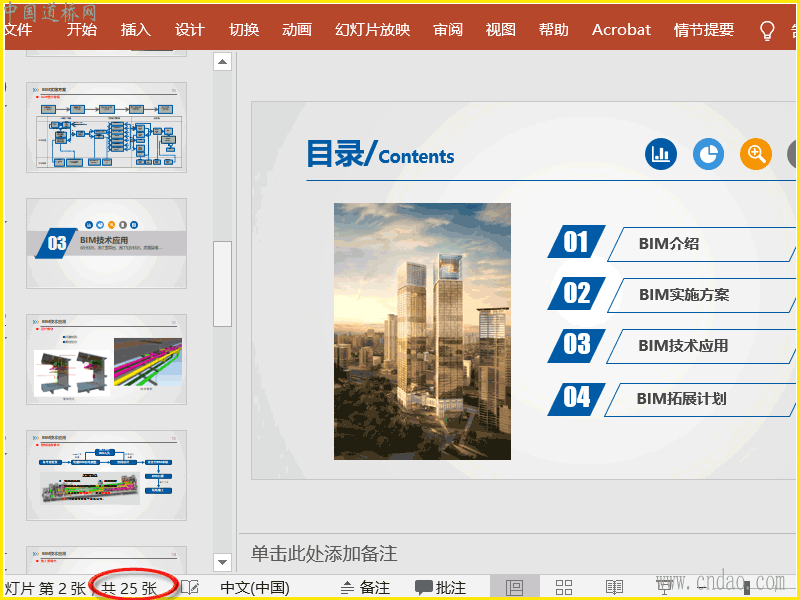Click the 02 number badge

(576, 293)
